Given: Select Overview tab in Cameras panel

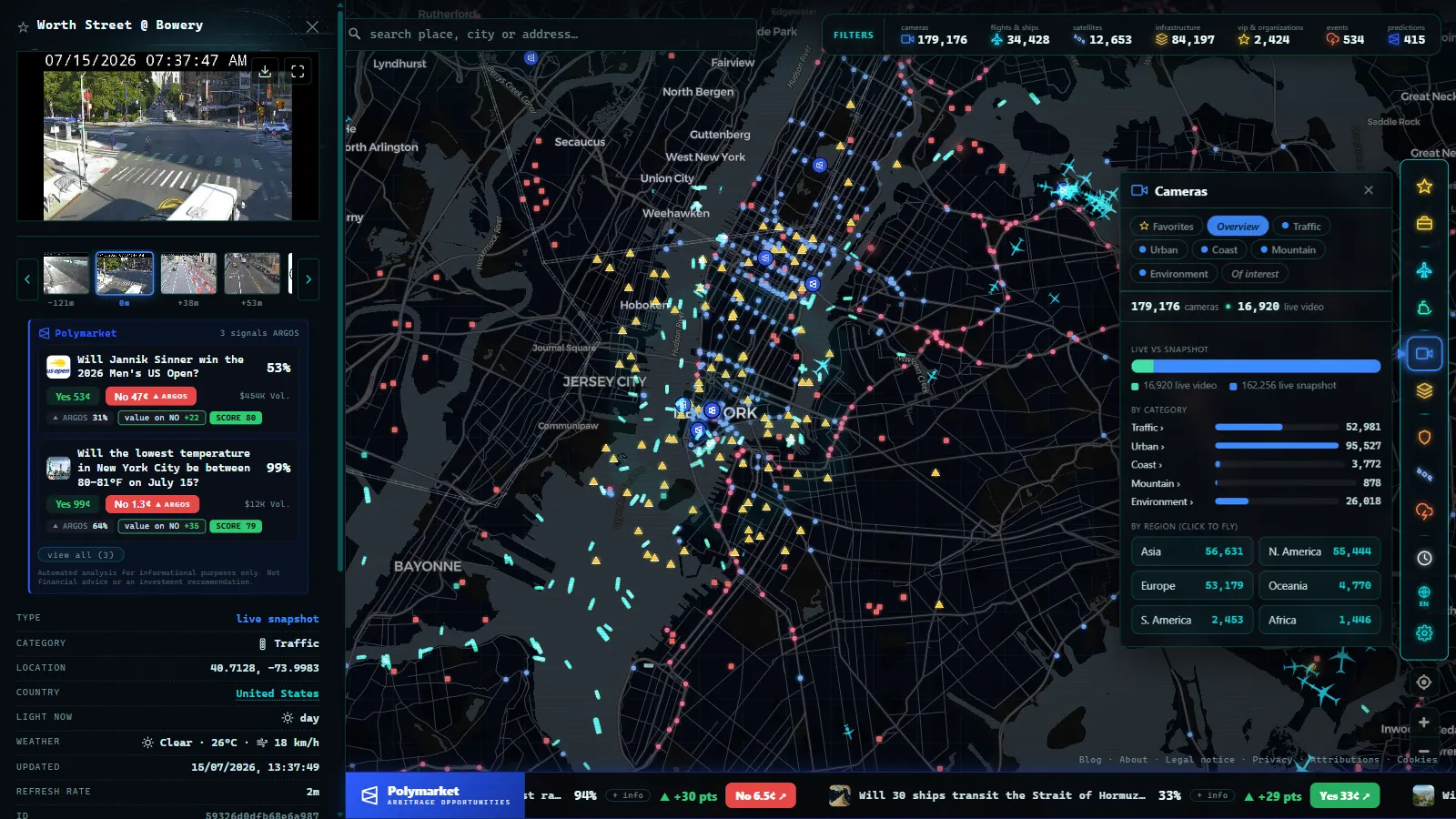Looking at the screenshot, I should click(x=1238, y=227).
